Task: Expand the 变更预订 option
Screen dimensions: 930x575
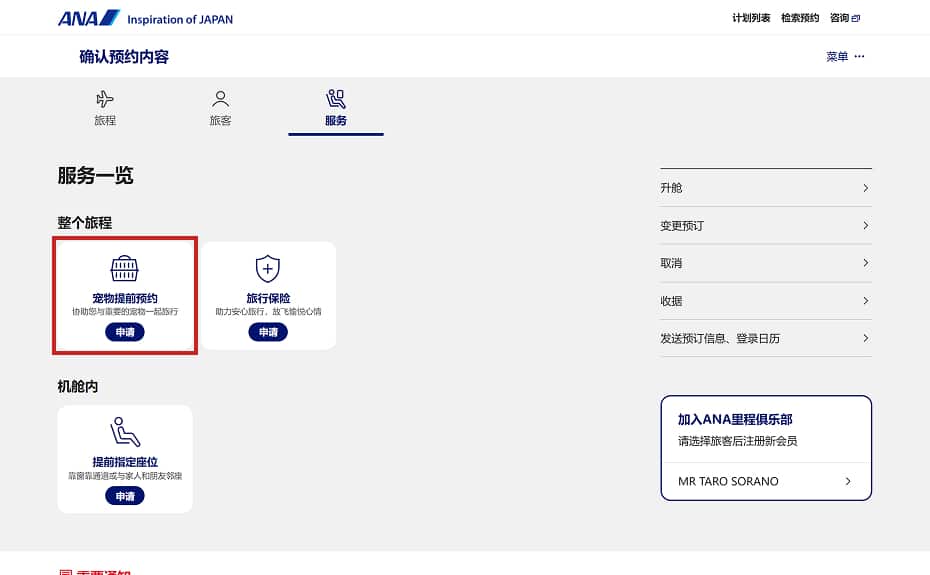Action: pyautogui.click(x=765, y=226)
